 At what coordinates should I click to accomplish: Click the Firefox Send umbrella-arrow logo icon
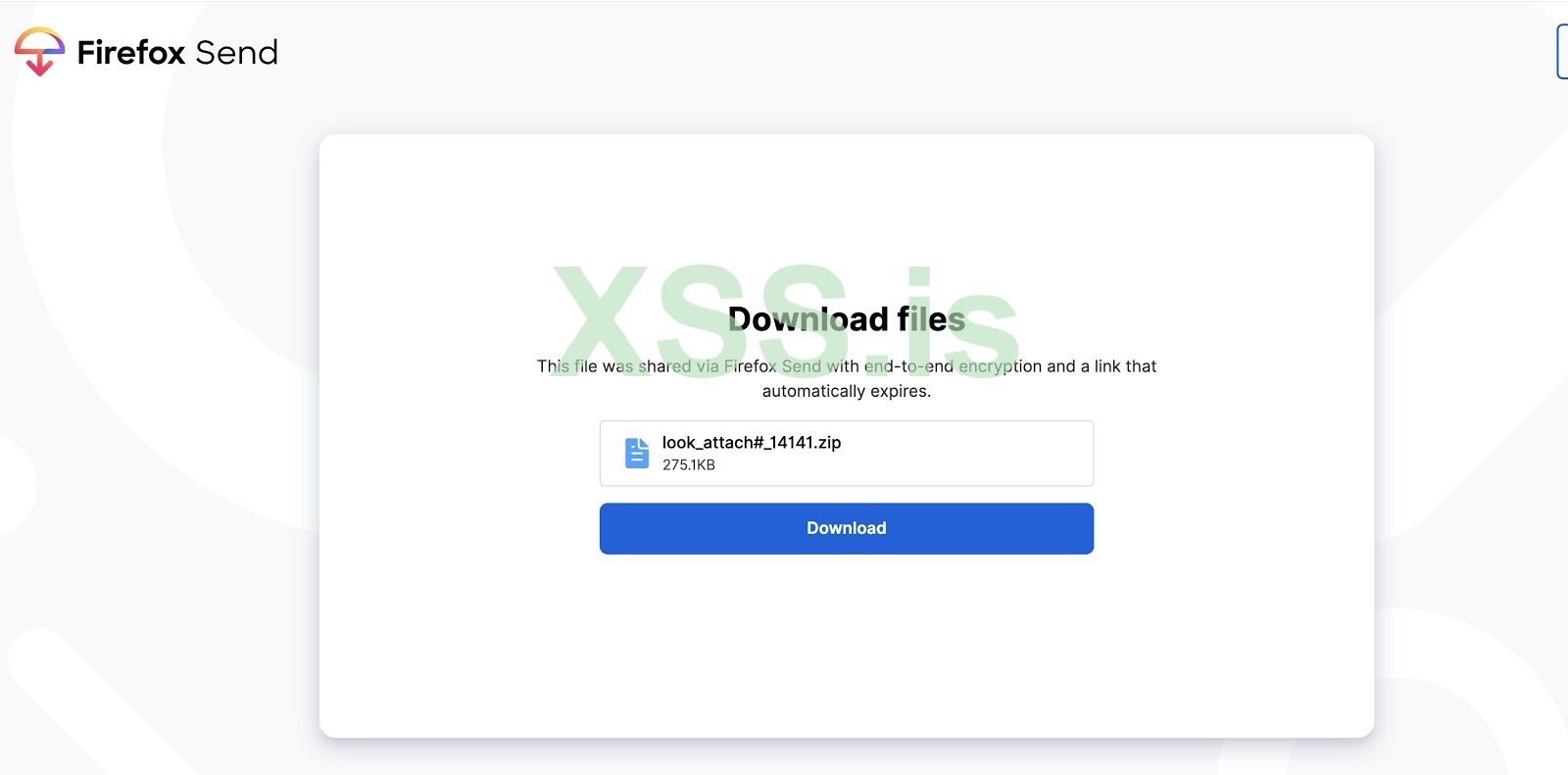coord(39,52)
